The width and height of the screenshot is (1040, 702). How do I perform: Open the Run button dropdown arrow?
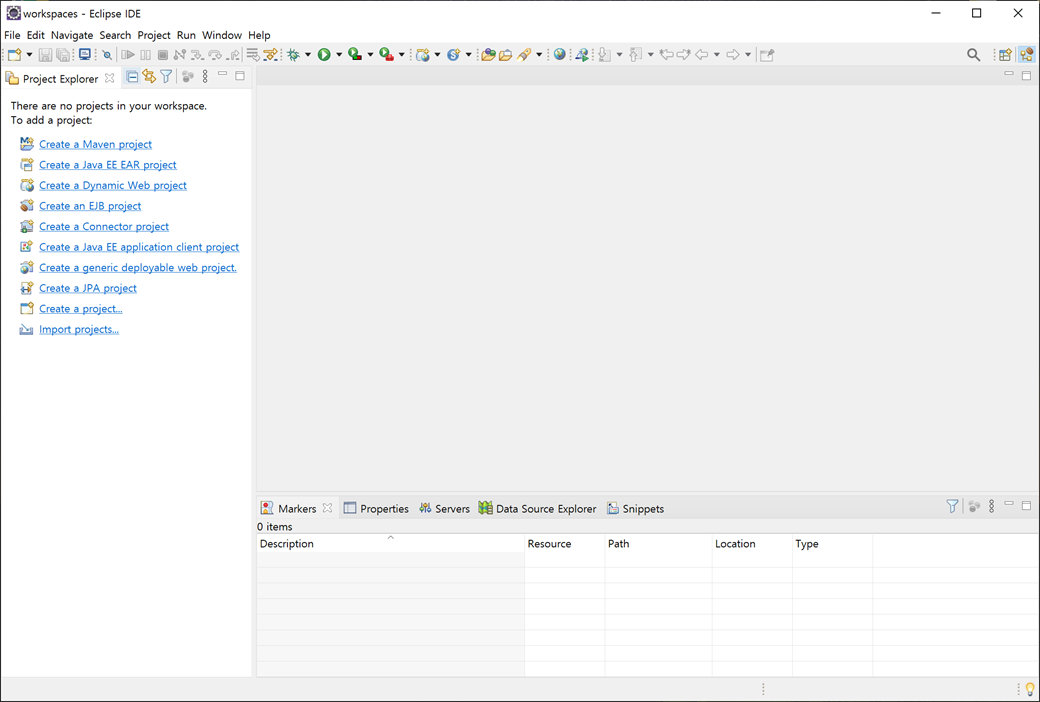coord(339,55)
